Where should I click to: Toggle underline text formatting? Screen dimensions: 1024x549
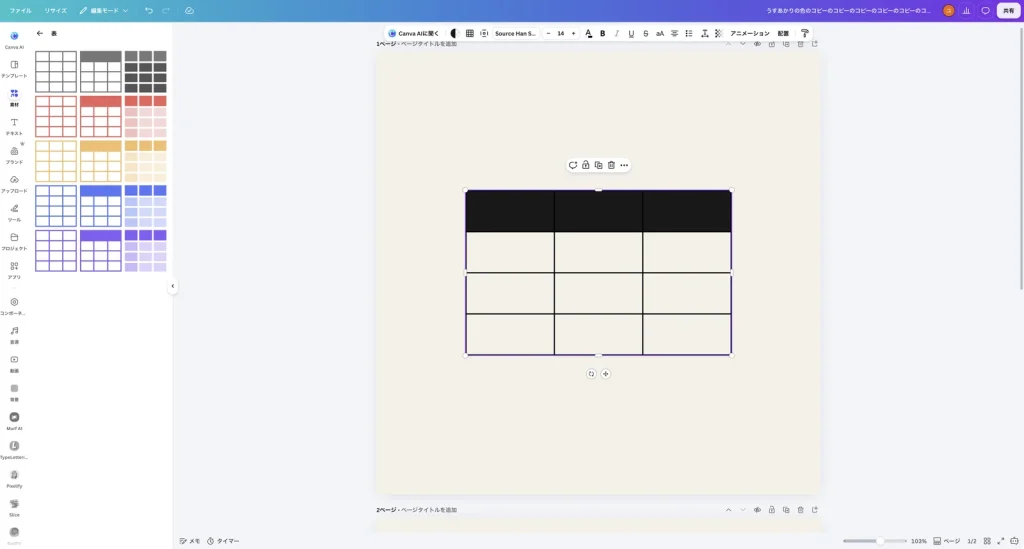click(631, 33)
